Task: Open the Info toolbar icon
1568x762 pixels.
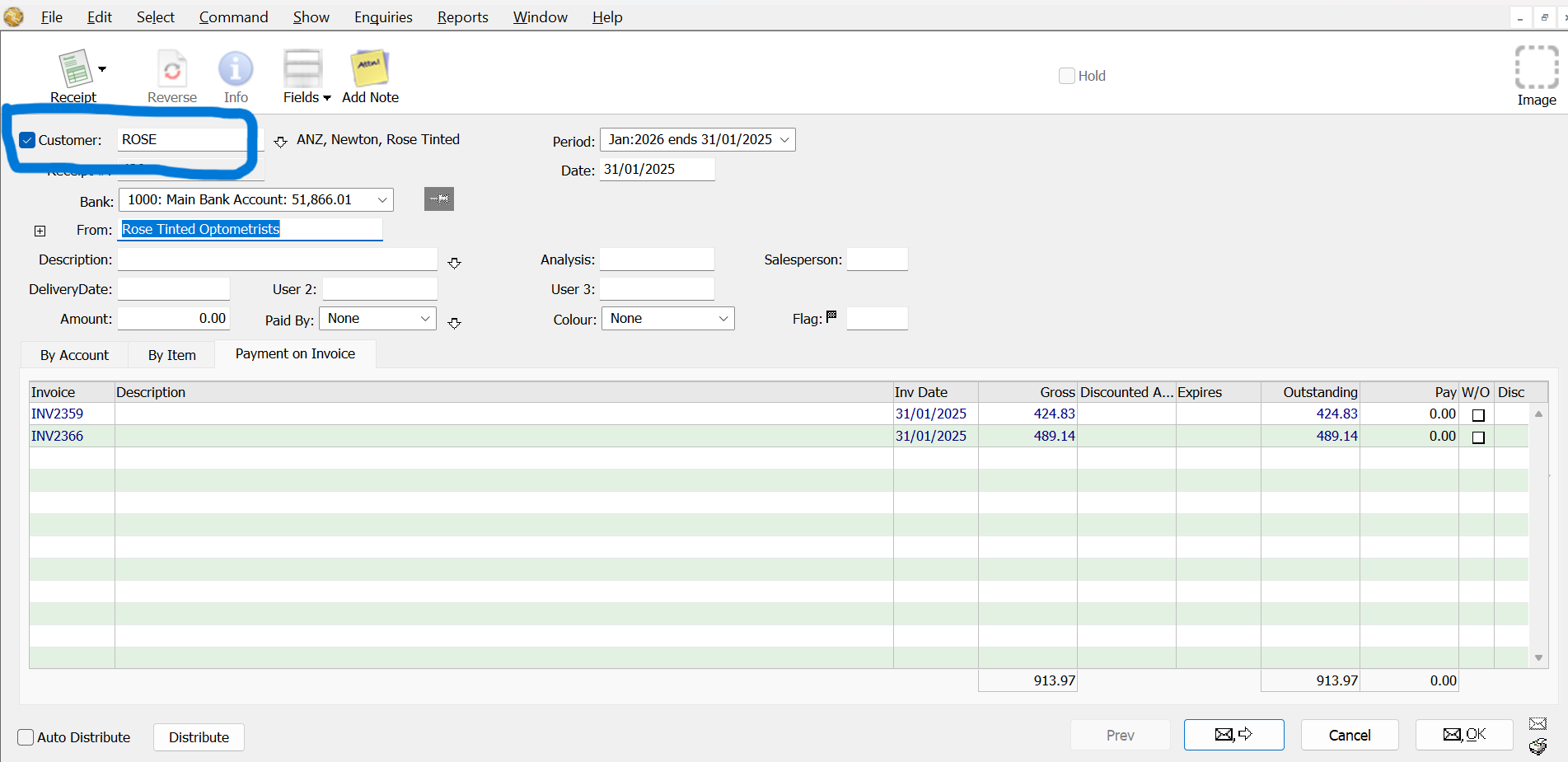Action: click(236, 68)
